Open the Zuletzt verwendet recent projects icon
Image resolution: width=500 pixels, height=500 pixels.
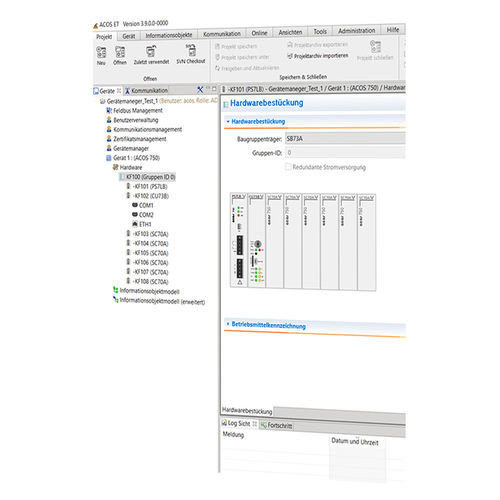click(x=151, y=55)
